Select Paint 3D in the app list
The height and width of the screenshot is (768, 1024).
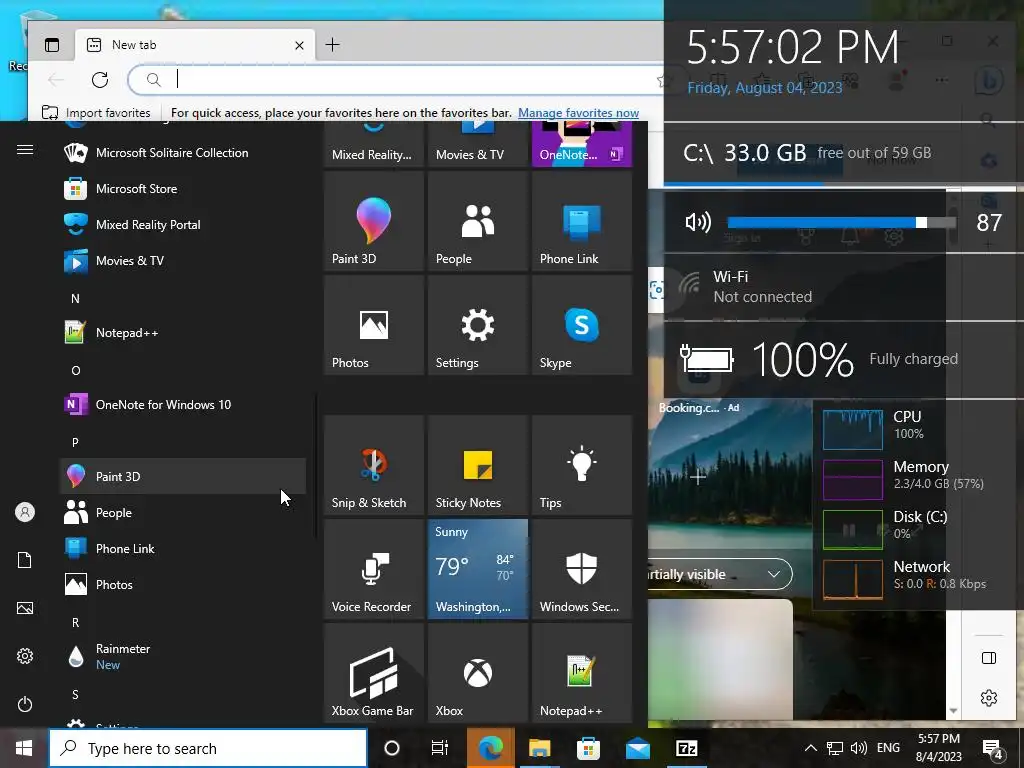pos(183,476)
